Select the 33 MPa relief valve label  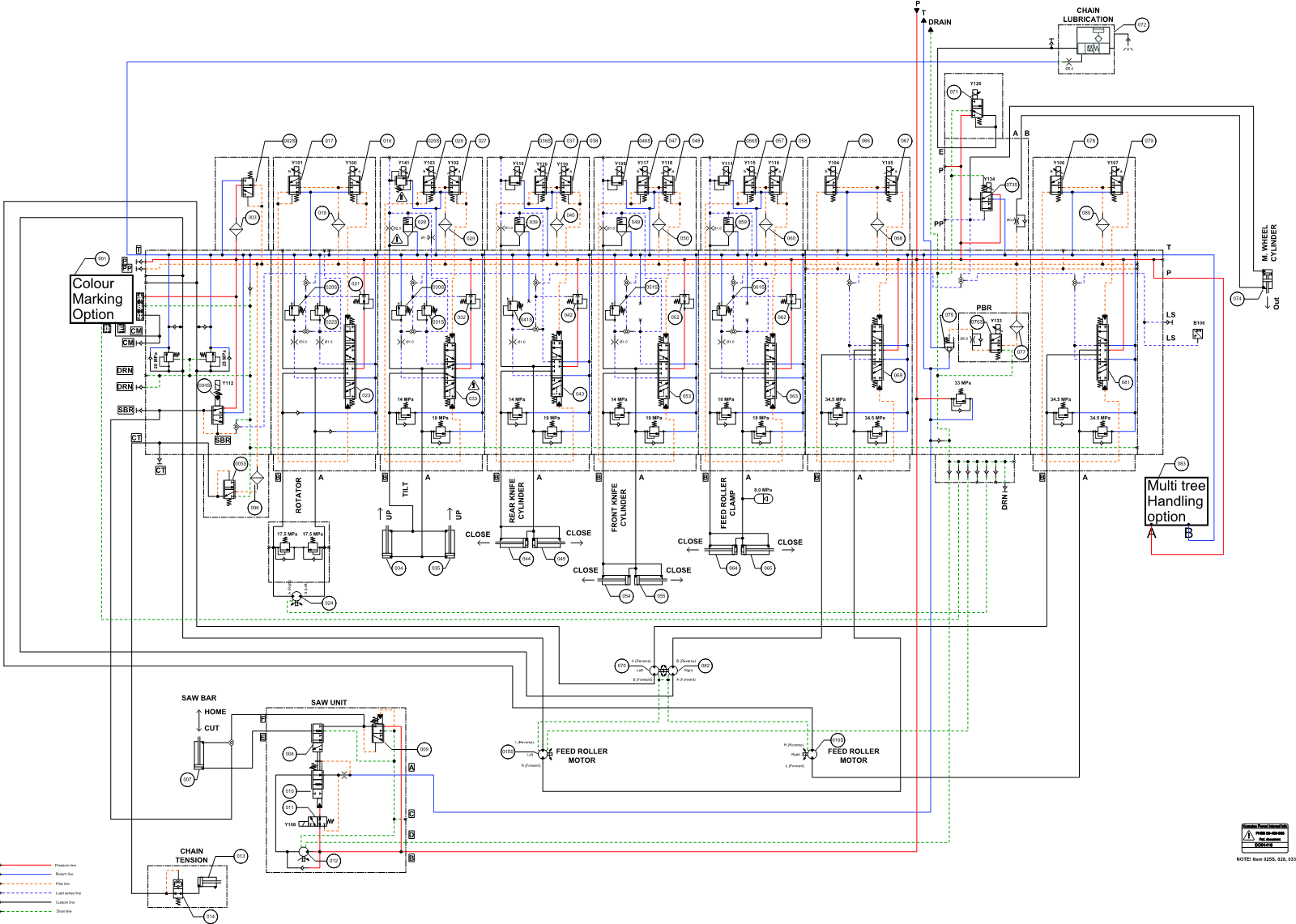962,383
